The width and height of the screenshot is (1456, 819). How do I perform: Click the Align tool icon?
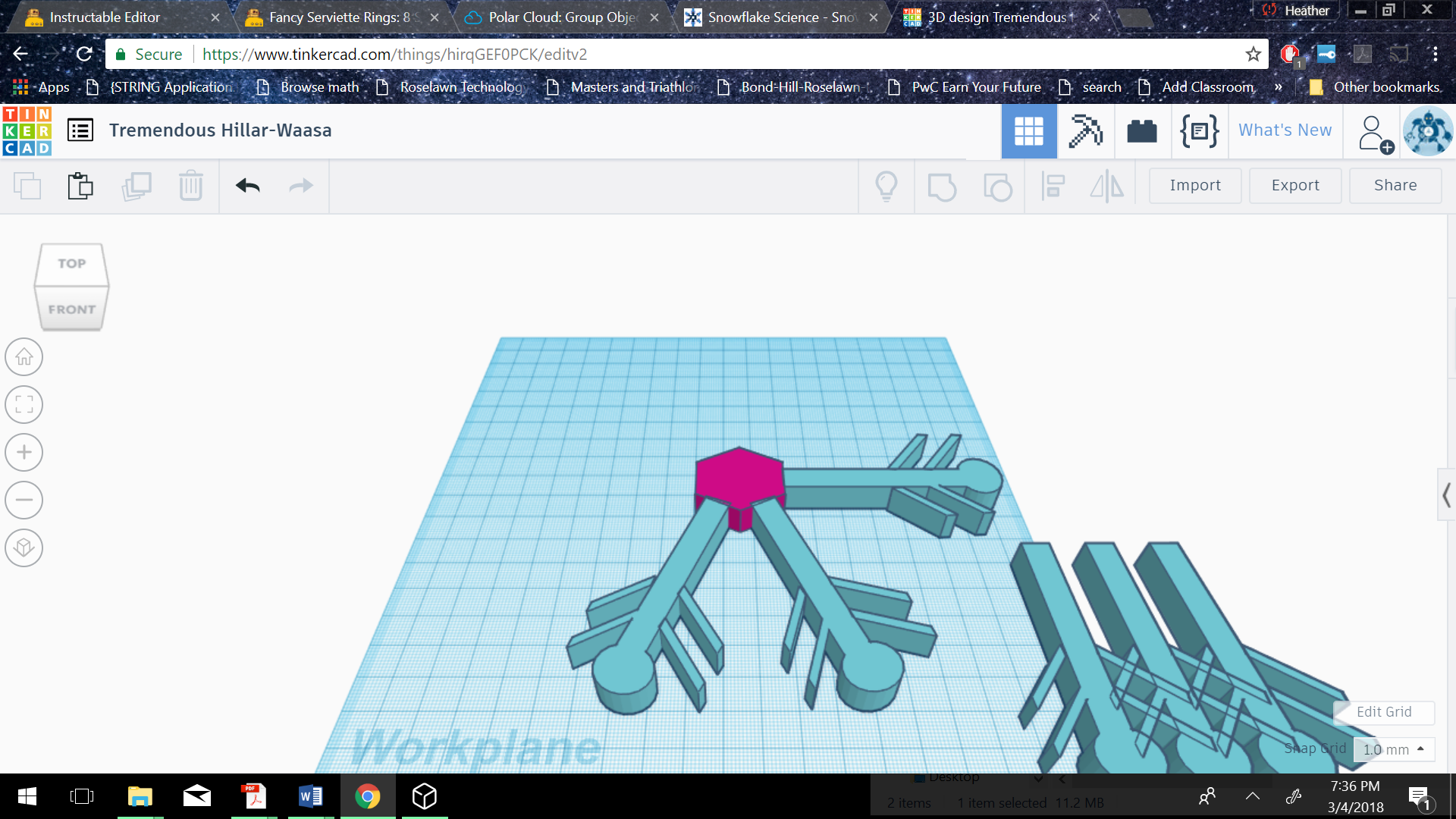coord(1053,186)
